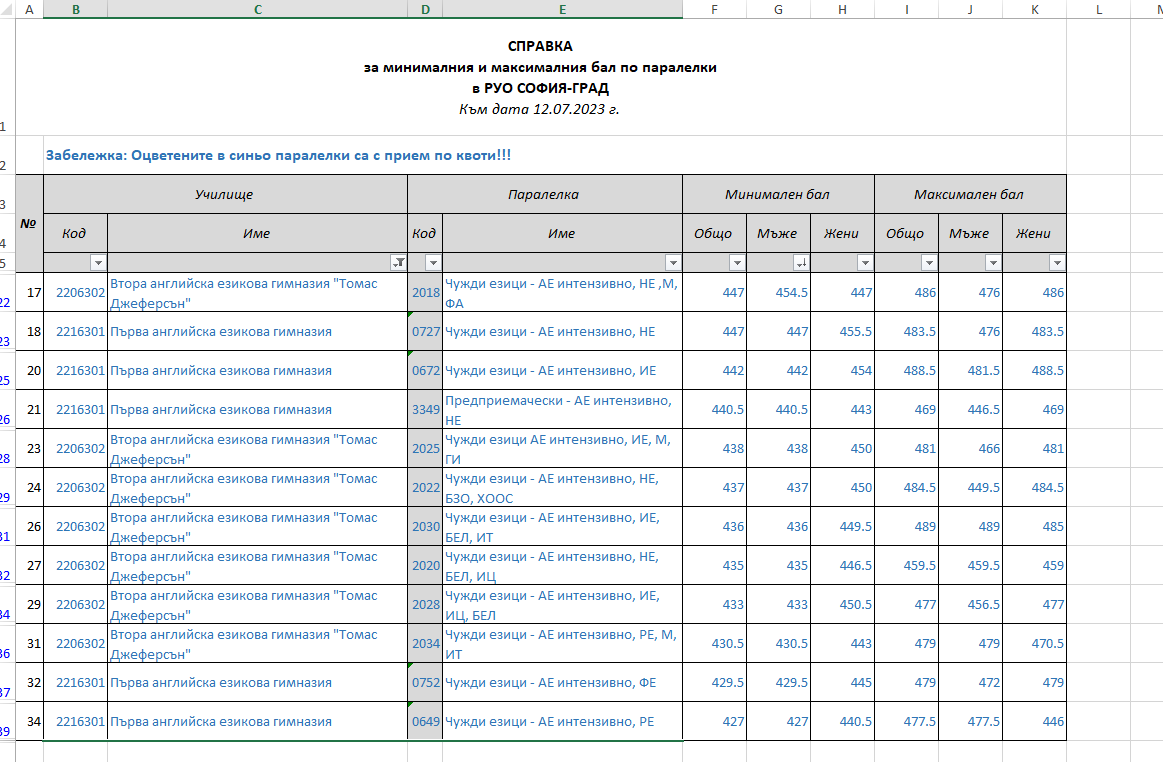Open the active filter on school Име column
The height and width of the screenshot is (762, 1163).
point(398,263)
